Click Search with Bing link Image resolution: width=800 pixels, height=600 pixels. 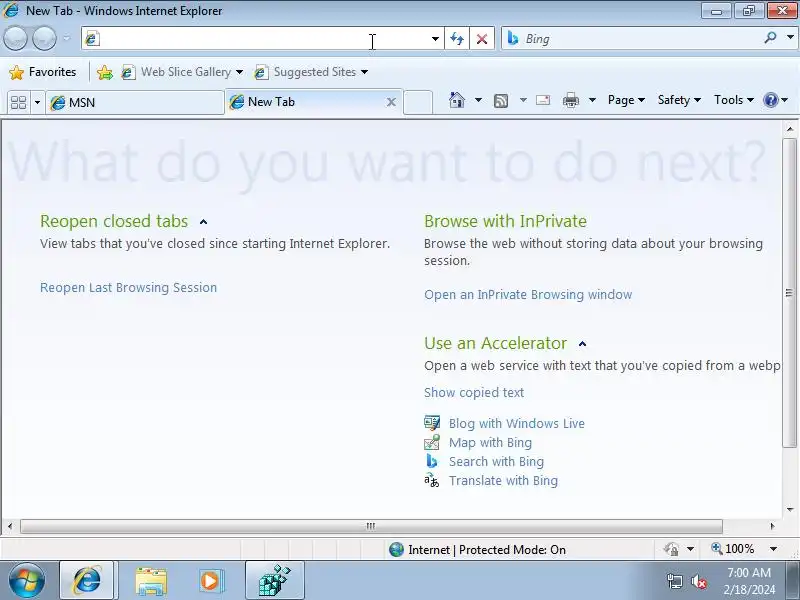pyautogui.click(x=496, y=462)
